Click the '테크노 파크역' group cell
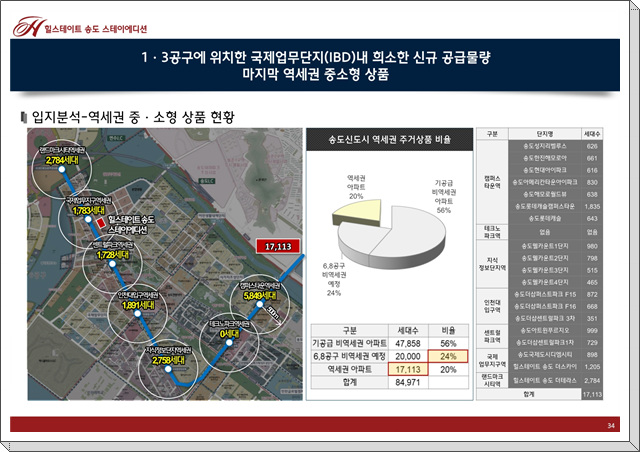The height and width of the screenshot is (452, 640). coord(492,232)
